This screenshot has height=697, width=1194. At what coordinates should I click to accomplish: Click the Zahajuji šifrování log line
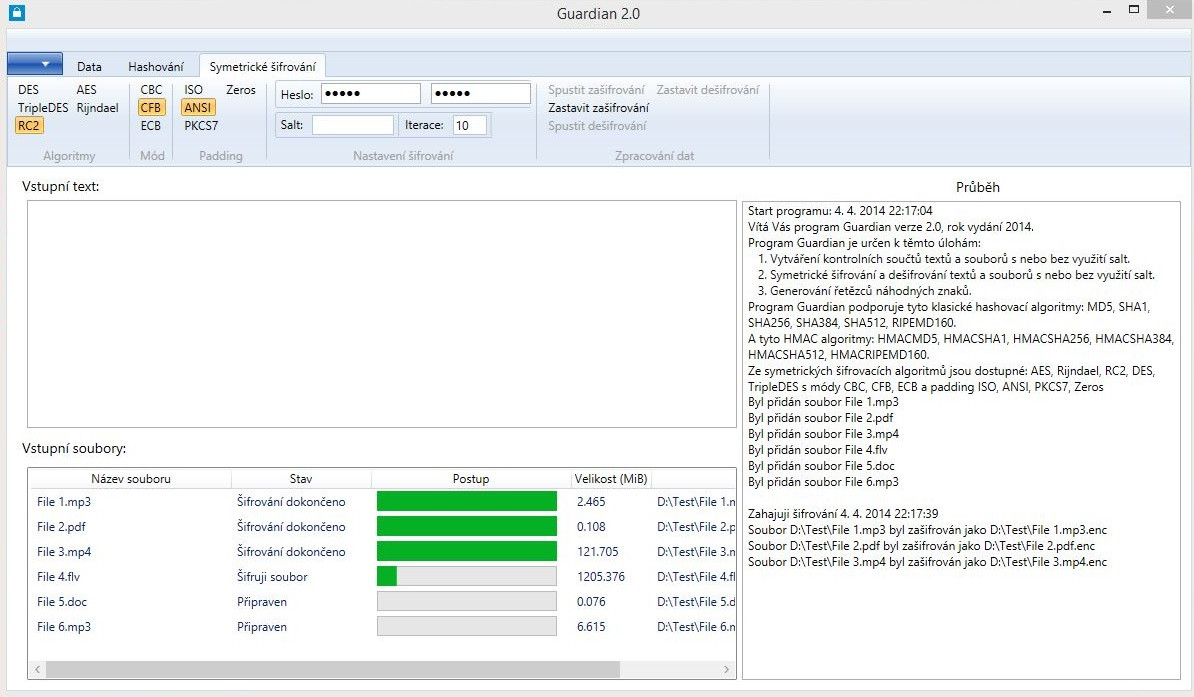pos(843,513)
